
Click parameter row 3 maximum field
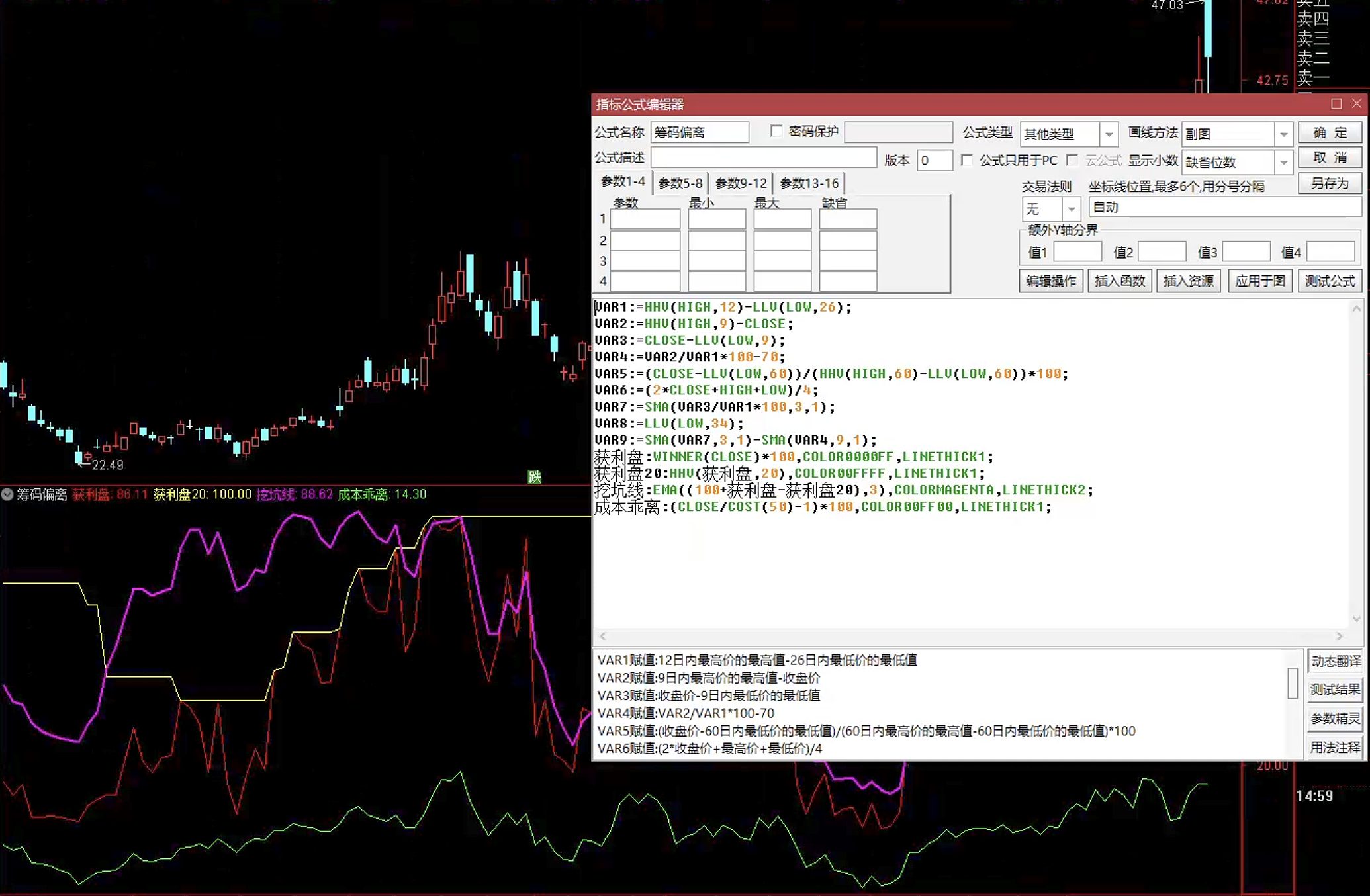point(782,261)
